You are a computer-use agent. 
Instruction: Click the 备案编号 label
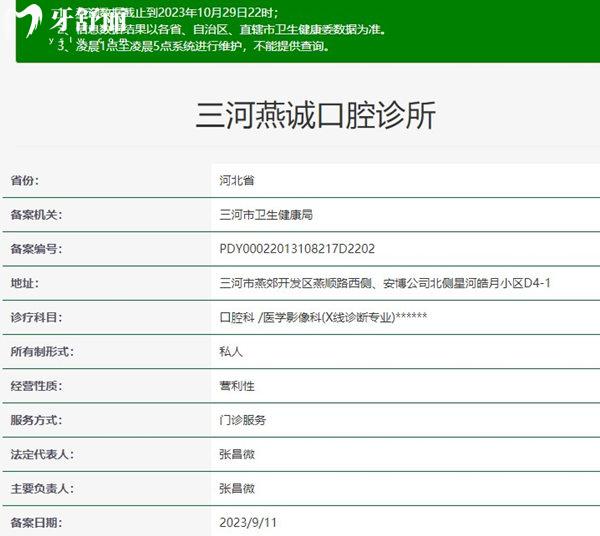tap(36, 249)
